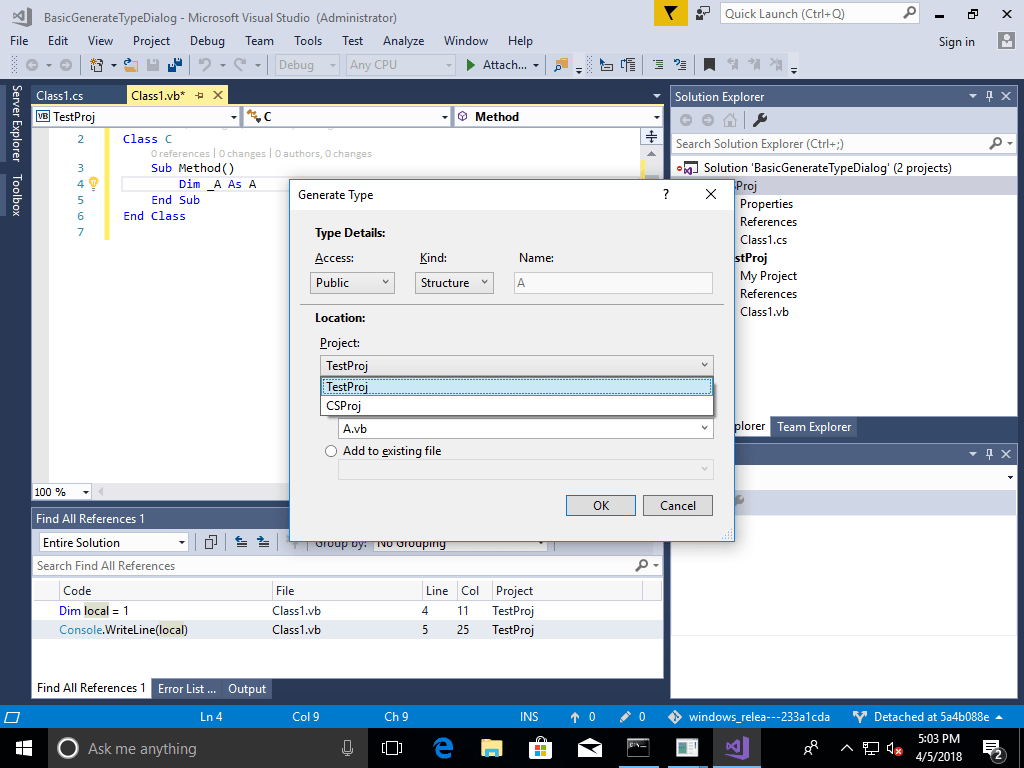Click the bookmark toggle toolbar icon
The width and height of the screenshot is (1024, 768).
pyautogui.click(x=709, y=65)
